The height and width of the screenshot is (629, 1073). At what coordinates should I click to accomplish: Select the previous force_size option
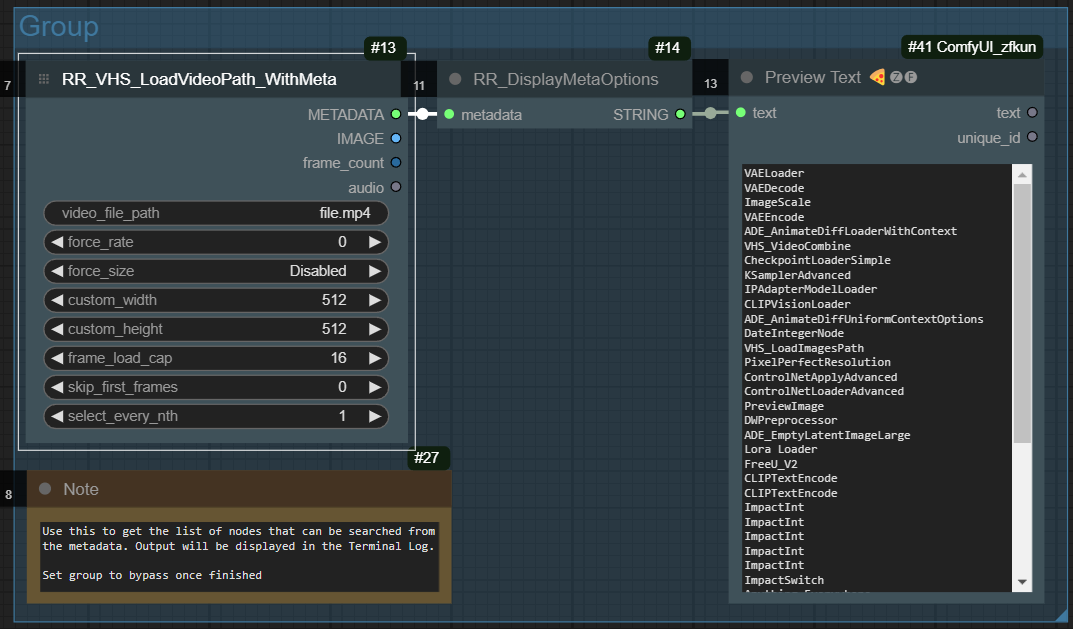pos(57,271)
